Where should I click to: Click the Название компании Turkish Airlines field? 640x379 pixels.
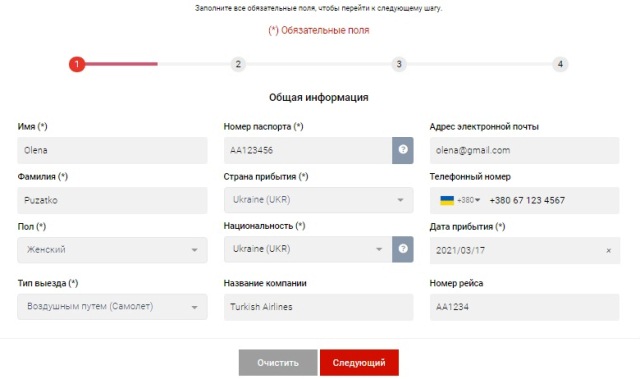click(x=318, y=307)
